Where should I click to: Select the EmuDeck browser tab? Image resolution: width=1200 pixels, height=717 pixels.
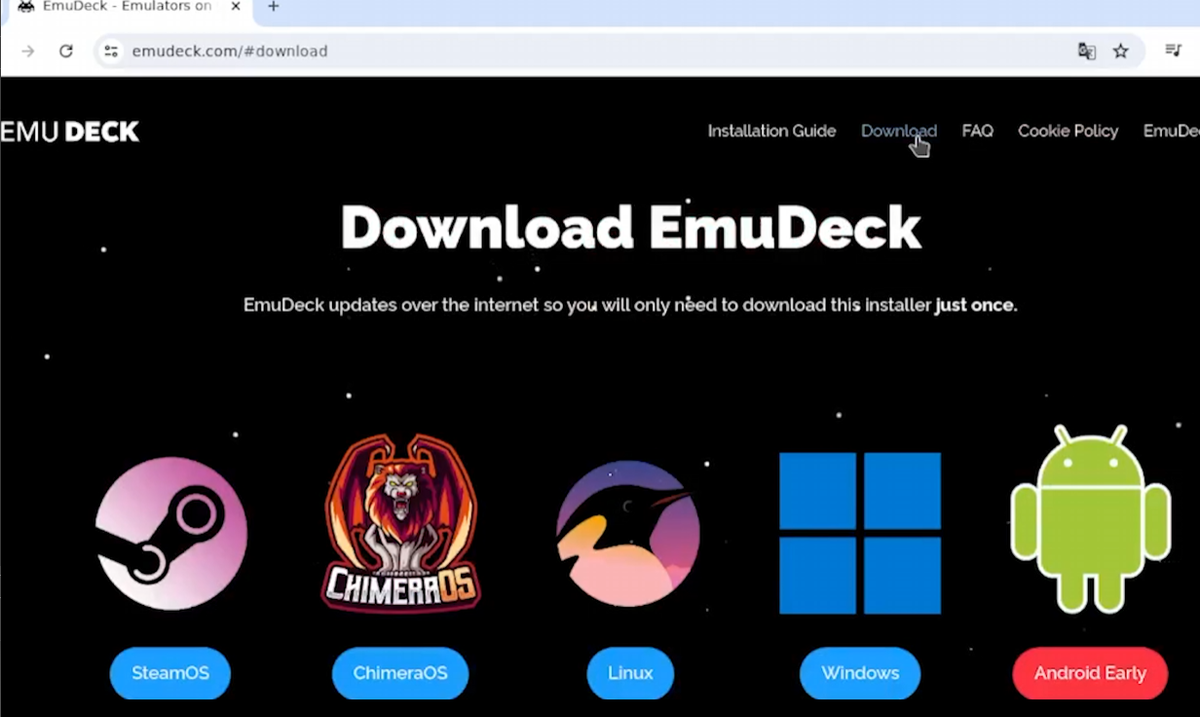pyautogui.click(x=125, y=7)
